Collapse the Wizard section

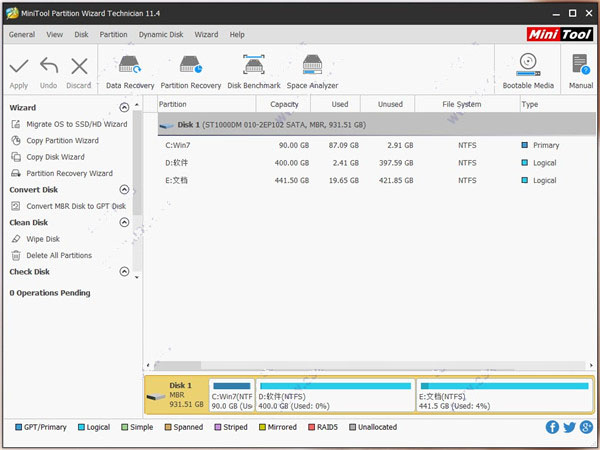pos(124,108)
